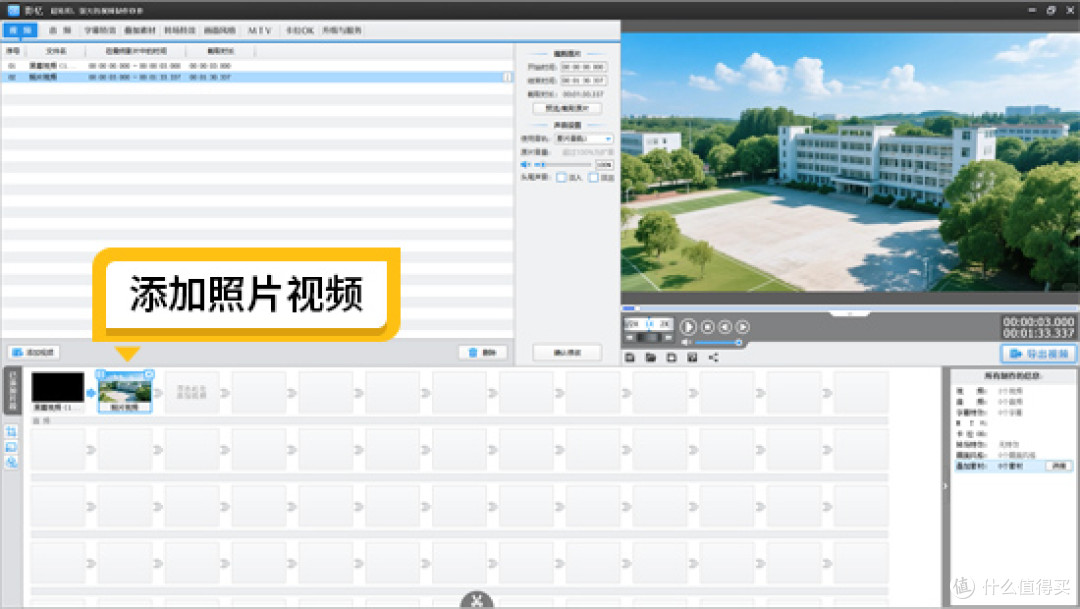Click the crop icon in left sidebar

pyautogui.click(x=11, y=432)
